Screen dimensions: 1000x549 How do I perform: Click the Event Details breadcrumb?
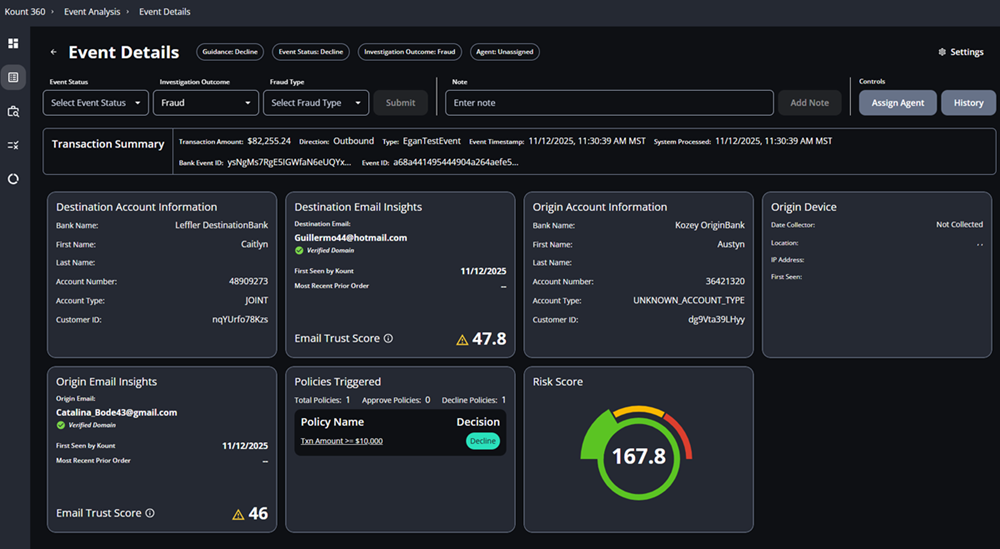tap(165, 11)
